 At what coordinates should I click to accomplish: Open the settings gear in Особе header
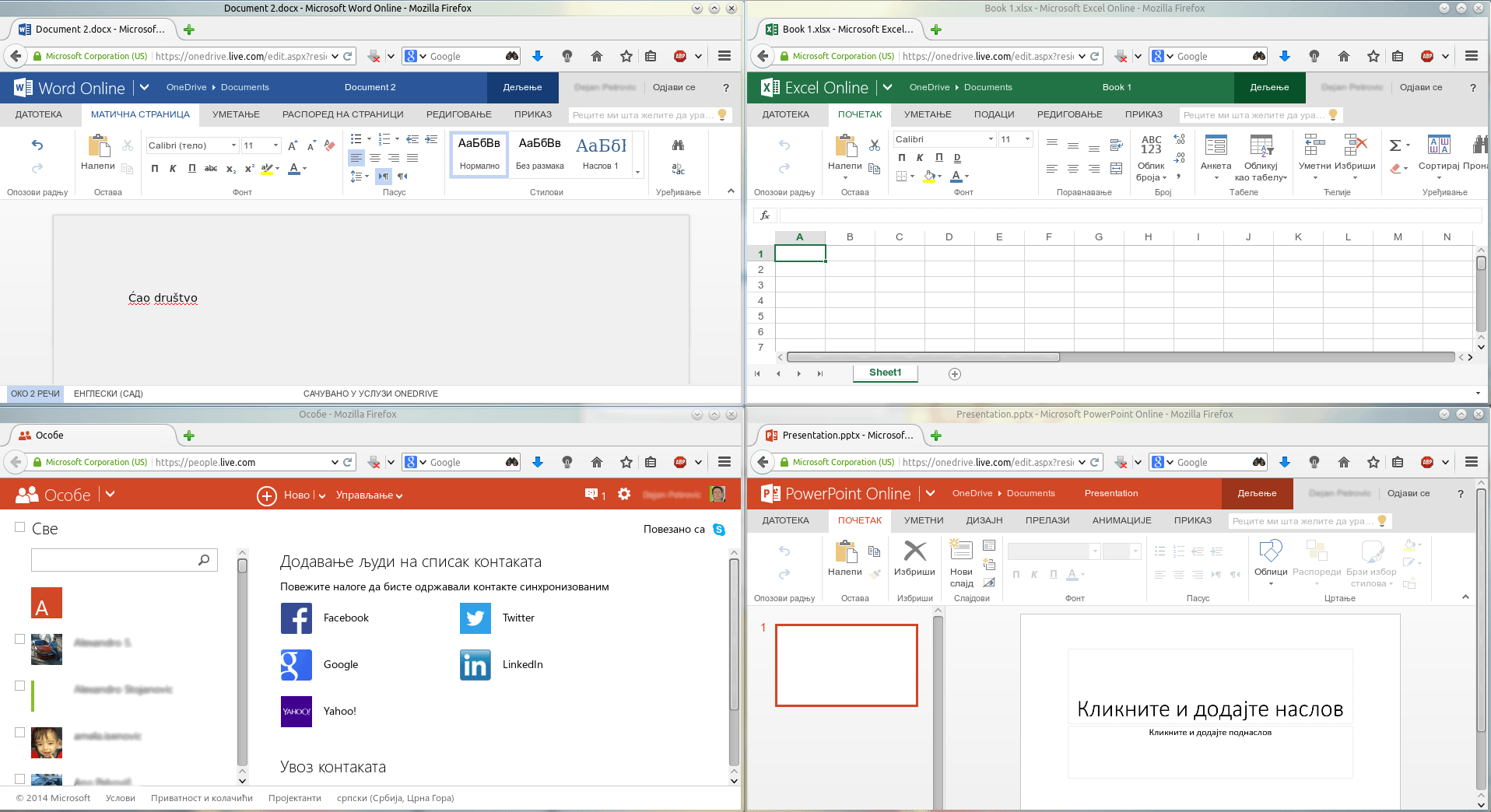tap(624, 494)
